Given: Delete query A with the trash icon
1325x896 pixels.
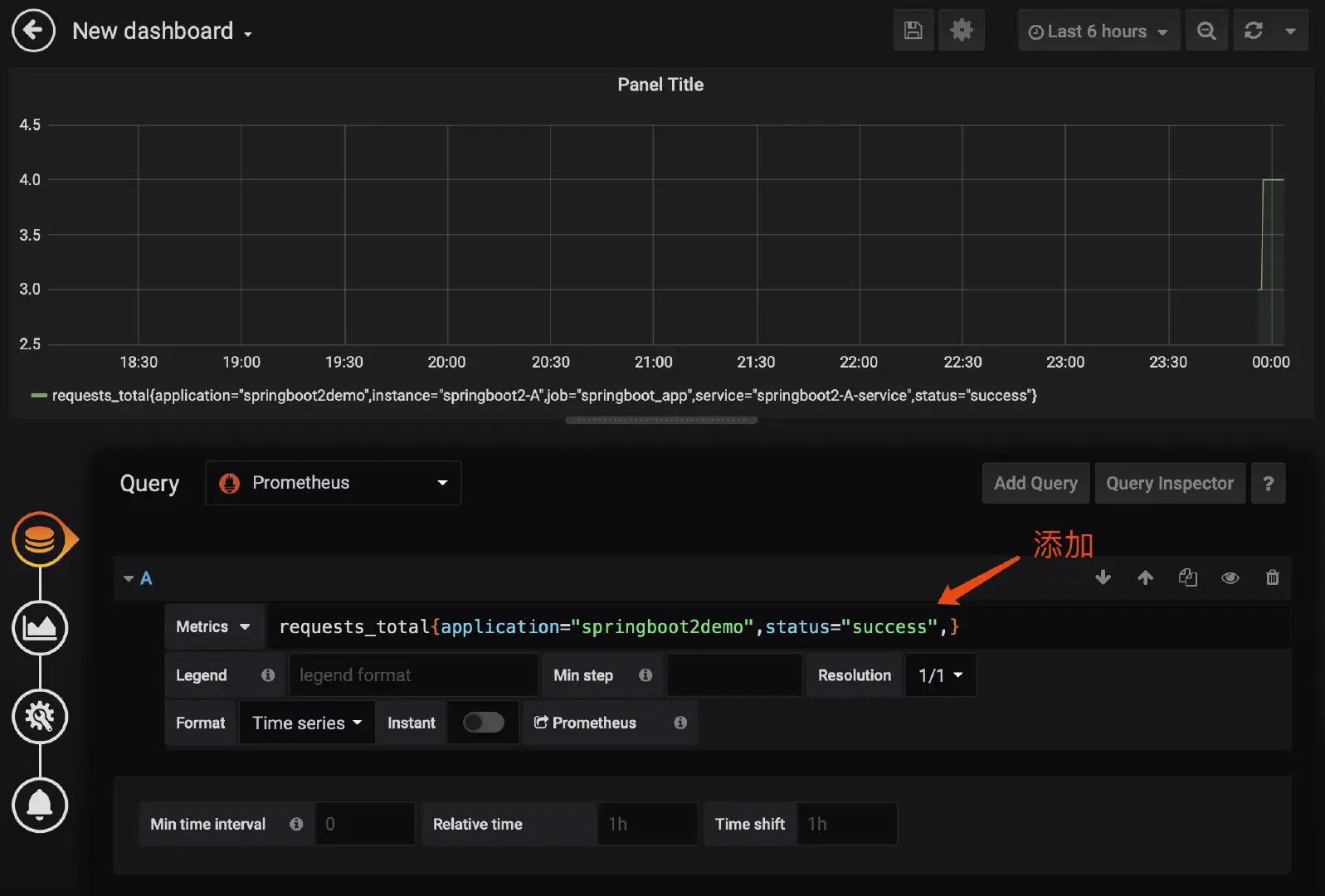Looking at the screenshot, I should tap(1273, 577).
